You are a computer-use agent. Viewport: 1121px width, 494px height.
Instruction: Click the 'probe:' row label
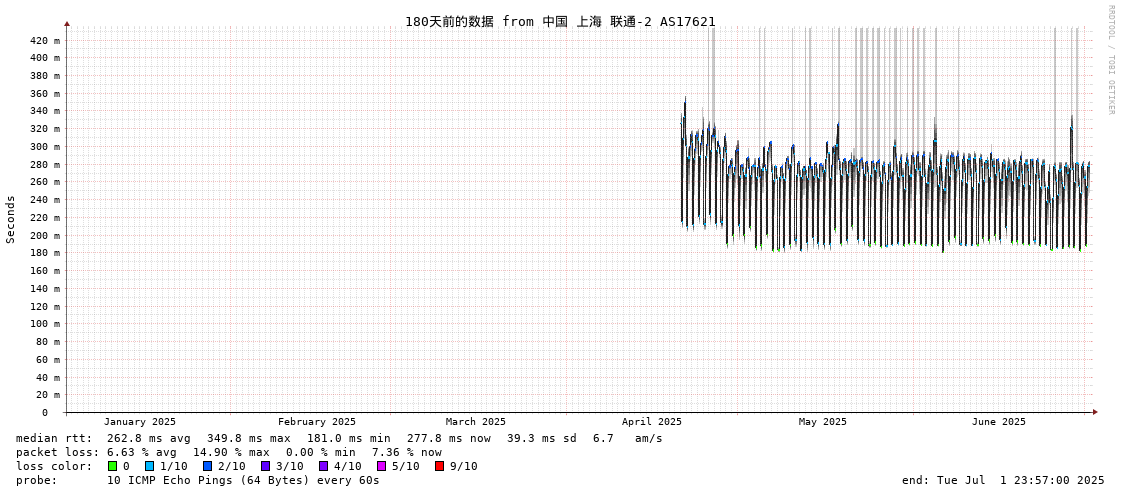pyautogui.click(x=36, y=480)
